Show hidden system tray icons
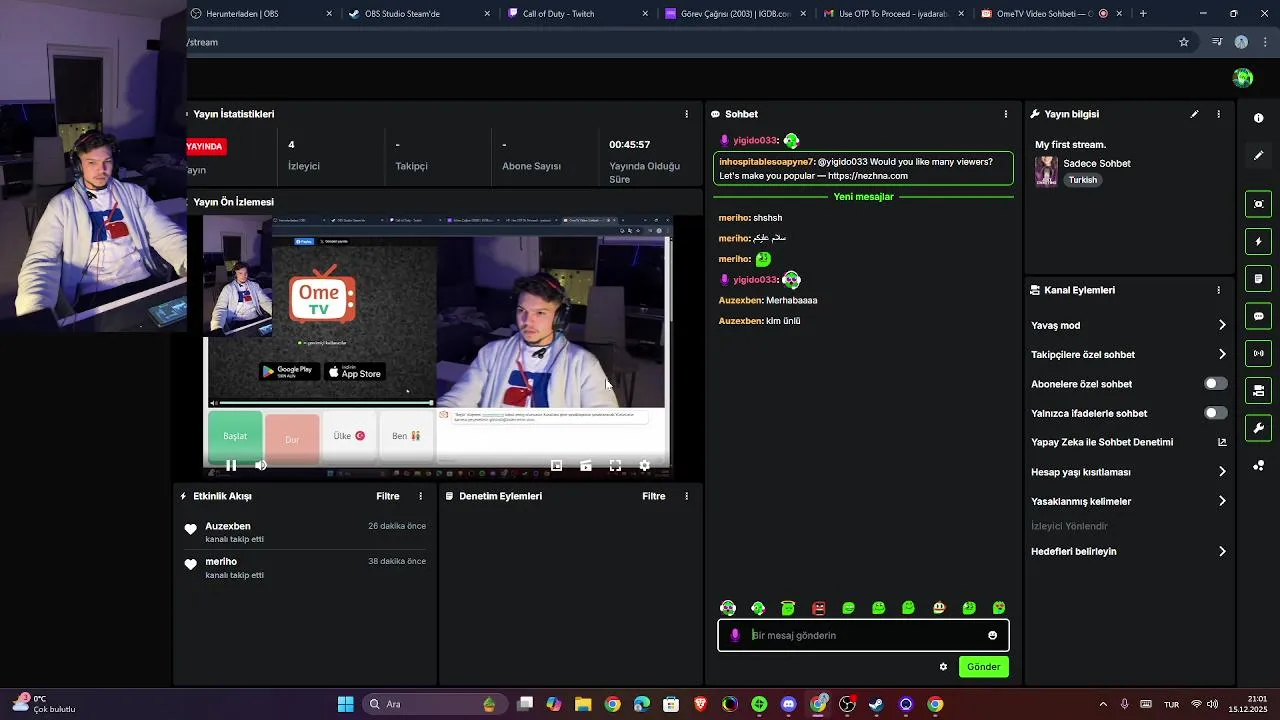This screenshot has width=1280, height=720. tap(1103, 704)
